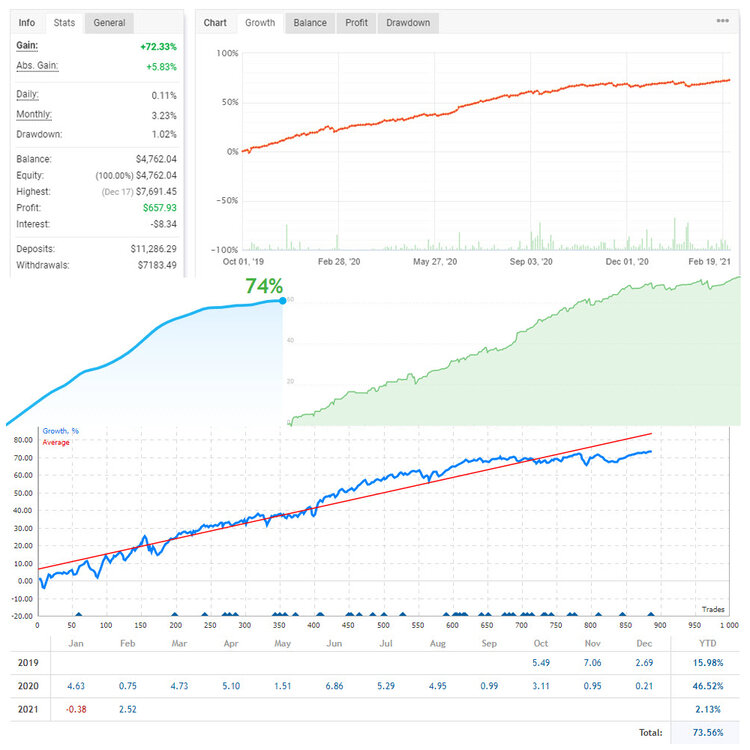The width and height of the screenshot is (750, 750).
Task: Click the Sep 03, '20 axis date
Action: coord(531,262)
